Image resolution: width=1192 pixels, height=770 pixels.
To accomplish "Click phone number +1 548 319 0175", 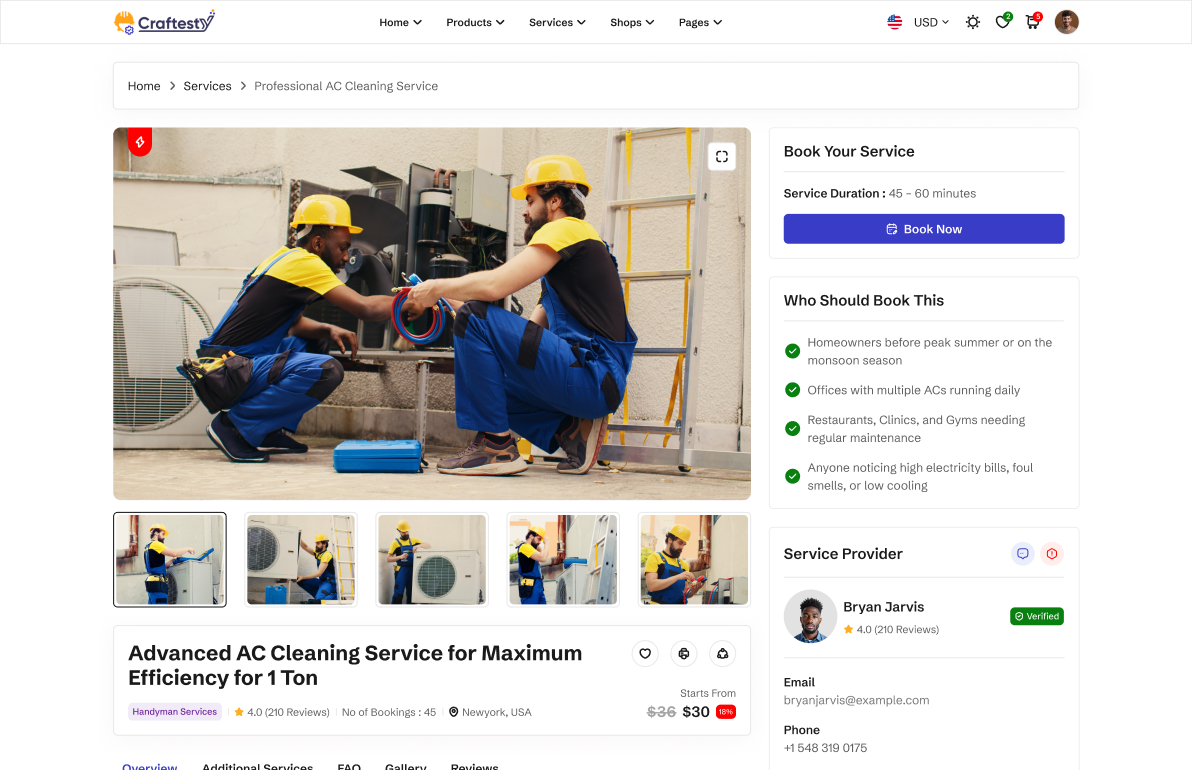I will tap(826, 748).
